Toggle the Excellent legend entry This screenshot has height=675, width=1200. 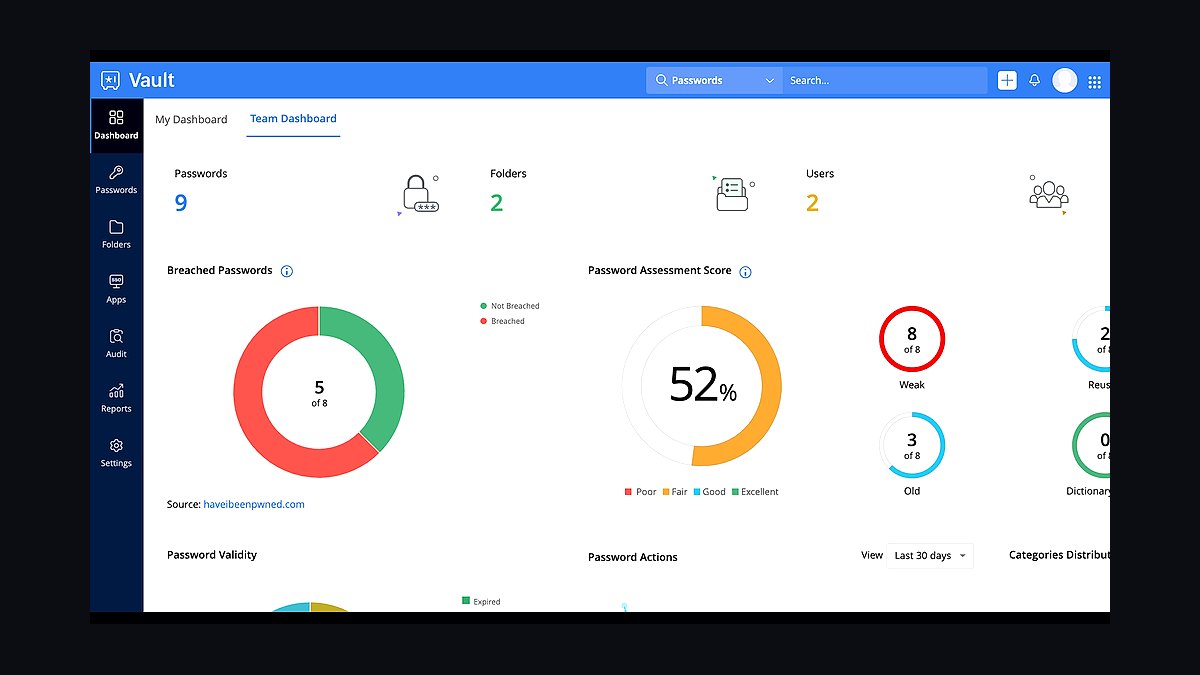point(755,492)
